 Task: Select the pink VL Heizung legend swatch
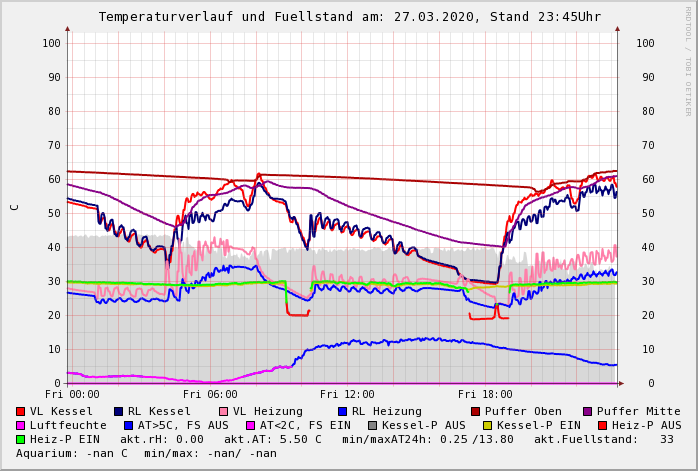224,411
